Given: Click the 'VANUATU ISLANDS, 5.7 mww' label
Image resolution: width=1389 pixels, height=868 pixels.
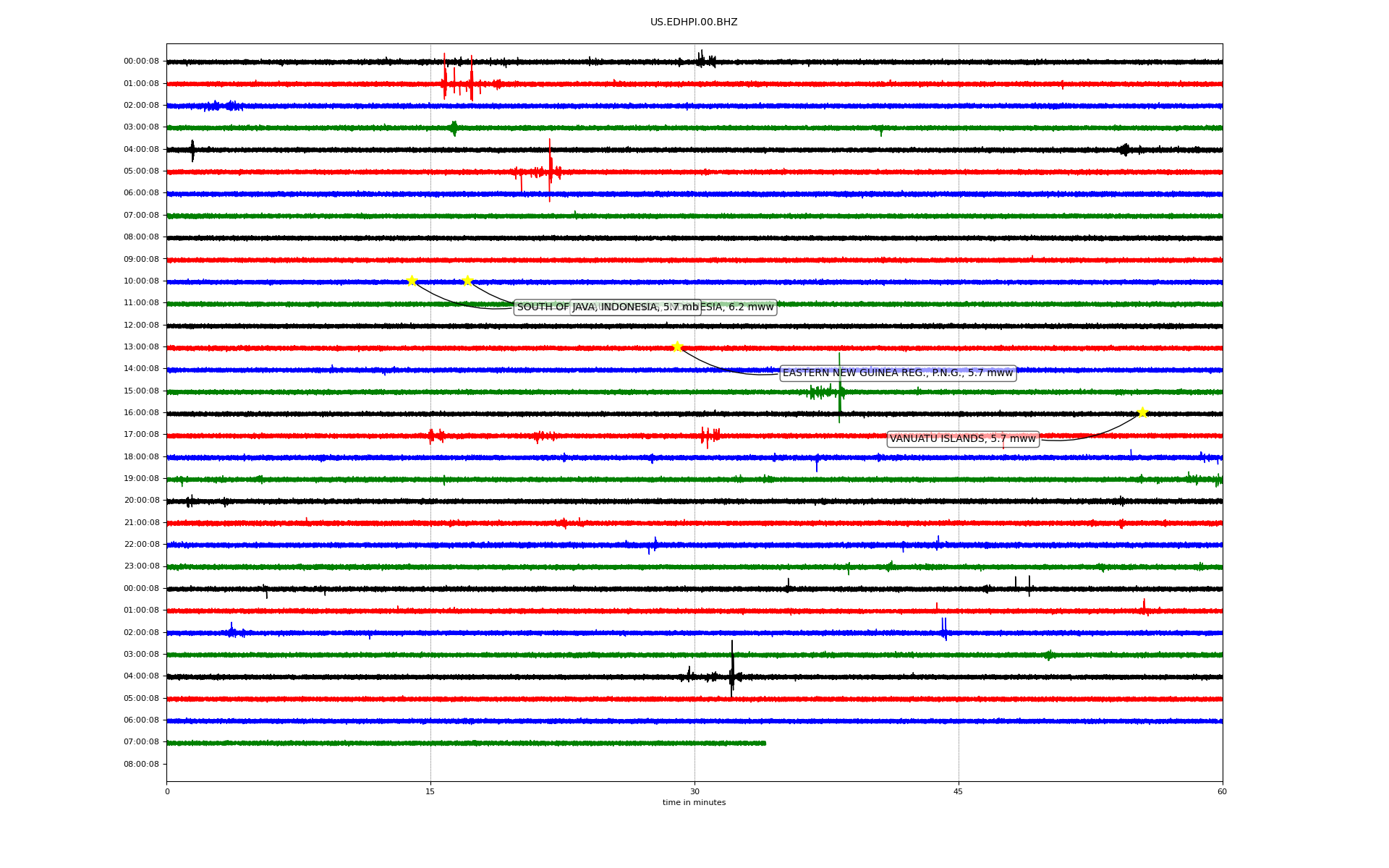Looking at the screenshot, I should pos(963,439).
